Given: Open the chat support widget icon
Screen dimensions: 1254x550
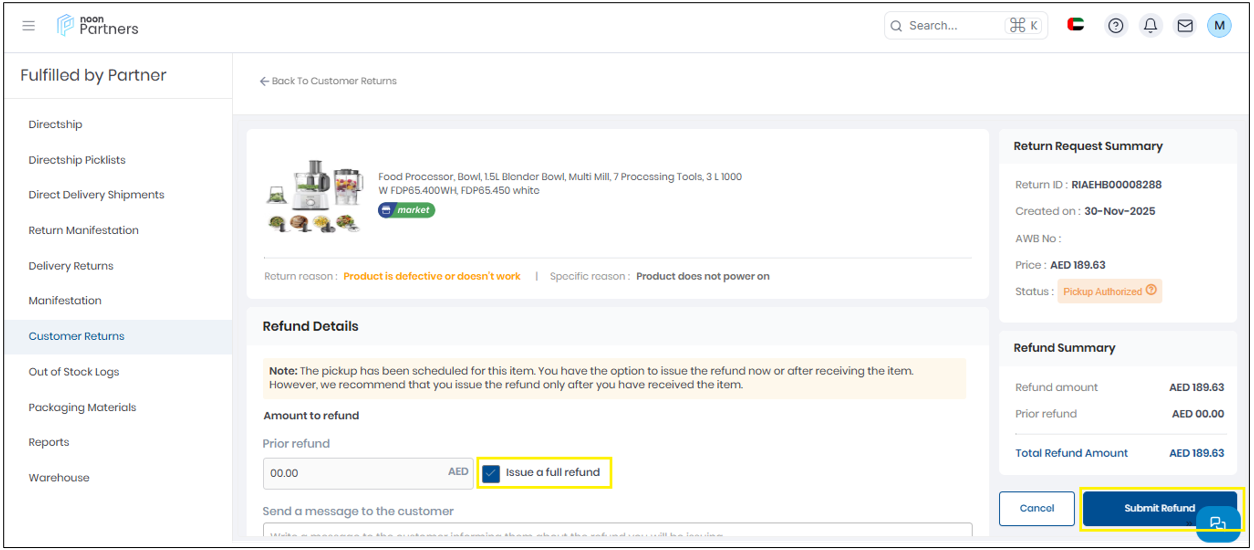Looking at the screenshot, I should (x=1217, y=524).
